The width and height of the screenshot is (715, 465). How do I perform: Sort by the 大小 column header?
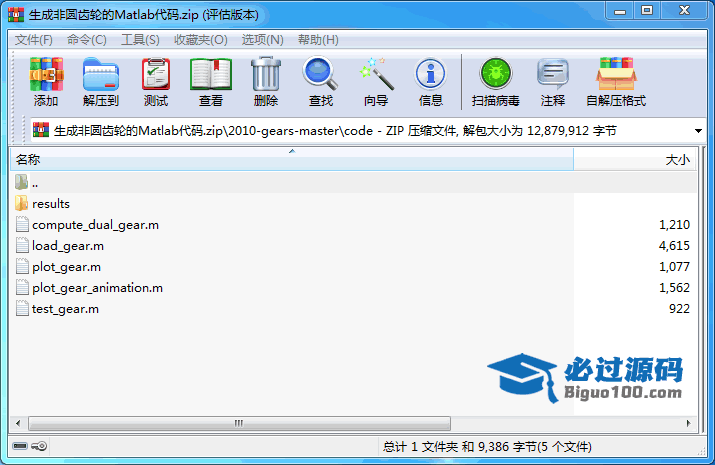[x=635, y=160]
